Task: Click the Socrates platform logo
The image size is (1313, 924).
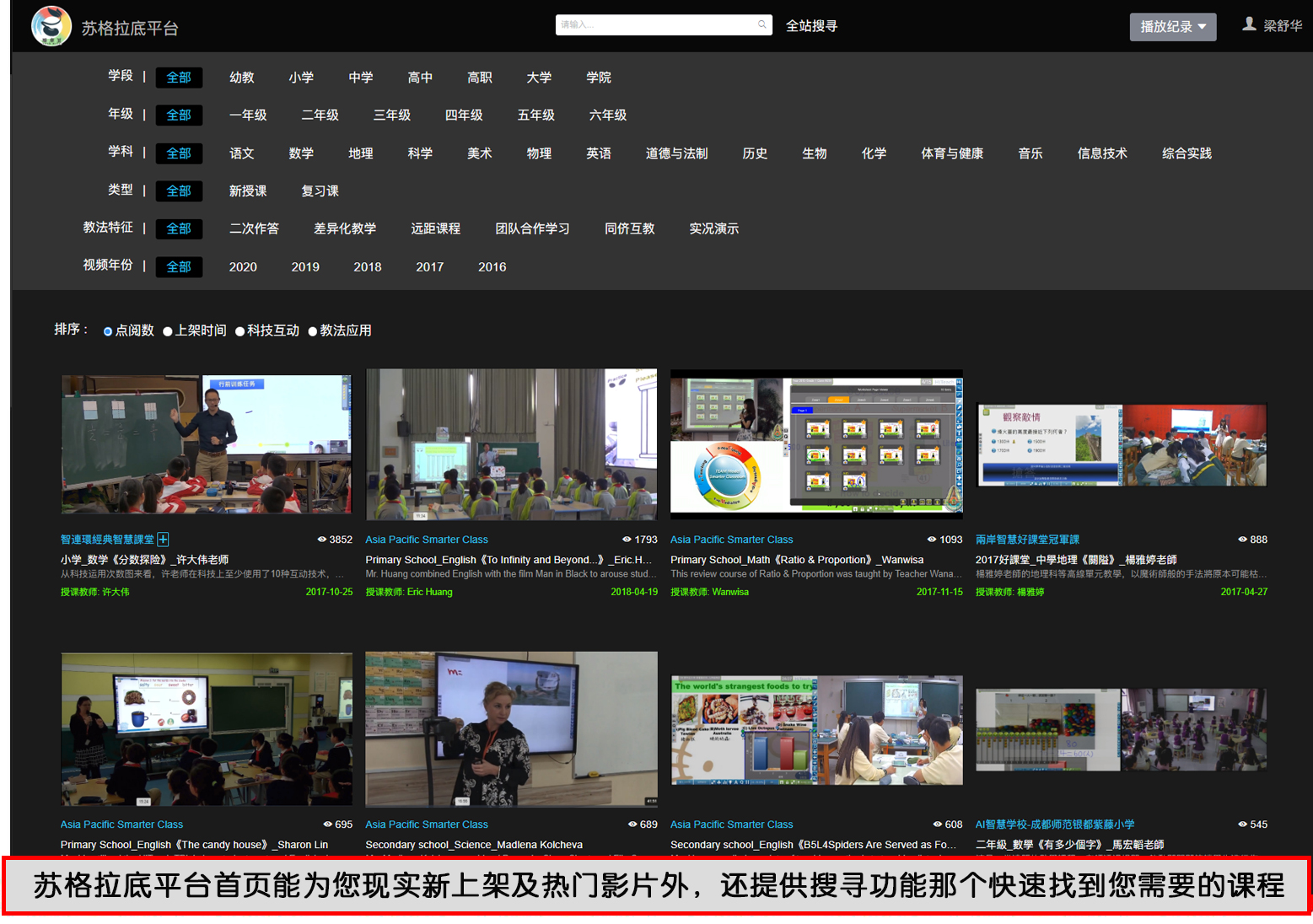Action: coord(51,26)
